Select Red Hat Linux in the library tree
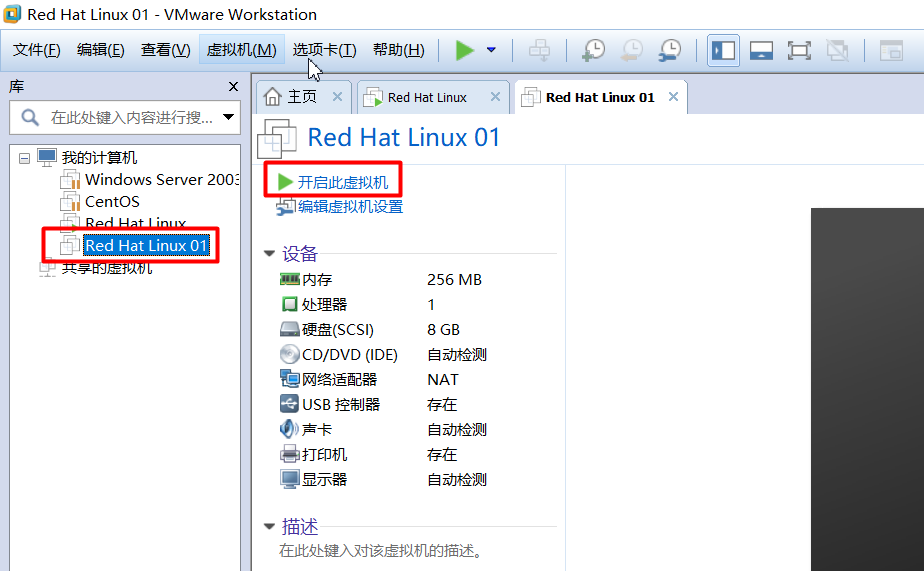 tap(135, 223)
